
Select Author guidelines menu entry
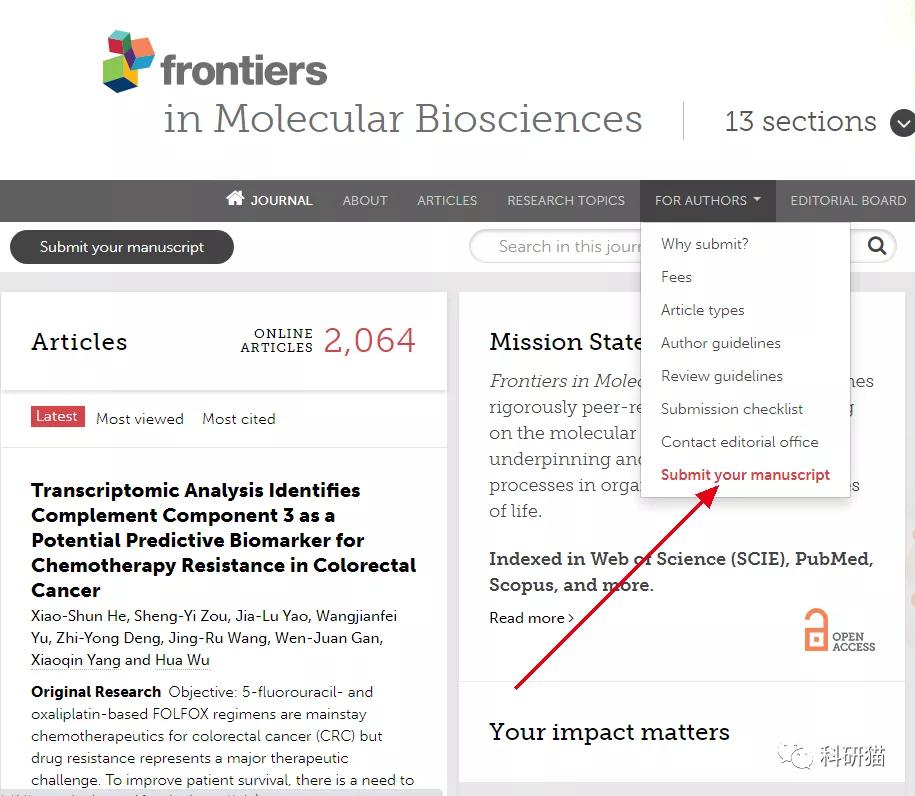(x=721, y=343)
